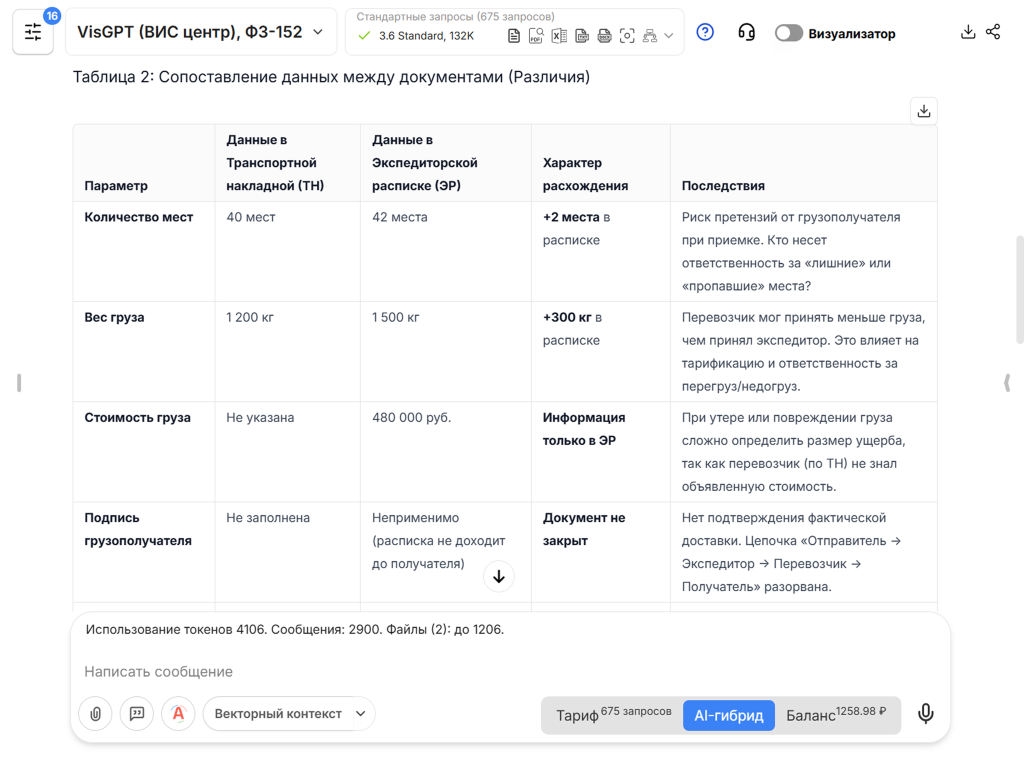
Task: Click the Подпись грузополучателя row label
Action: click(138, 529)
